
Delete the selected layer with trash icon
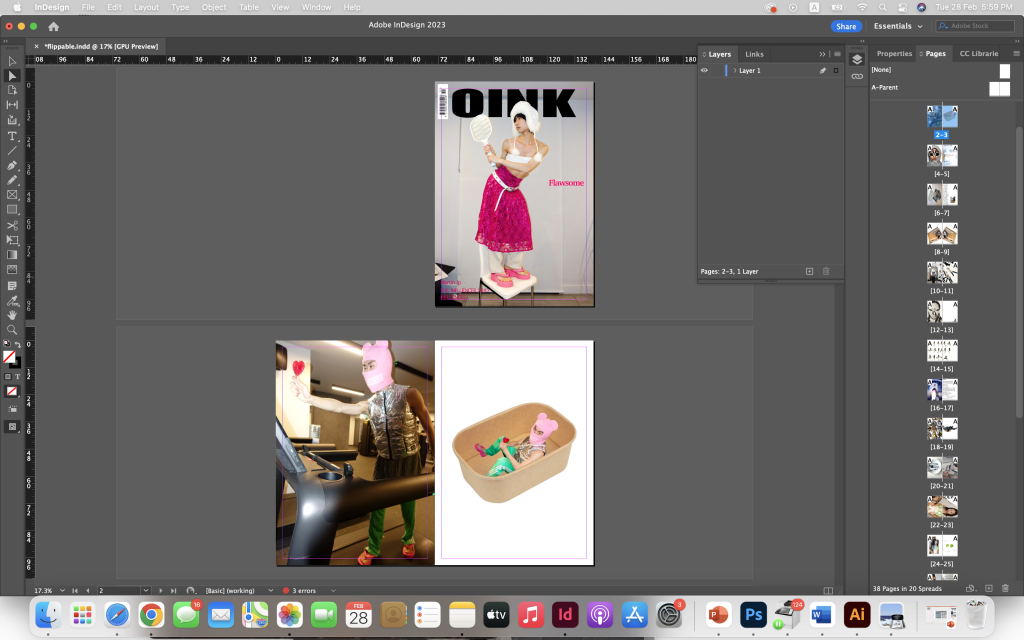(825, 271)
